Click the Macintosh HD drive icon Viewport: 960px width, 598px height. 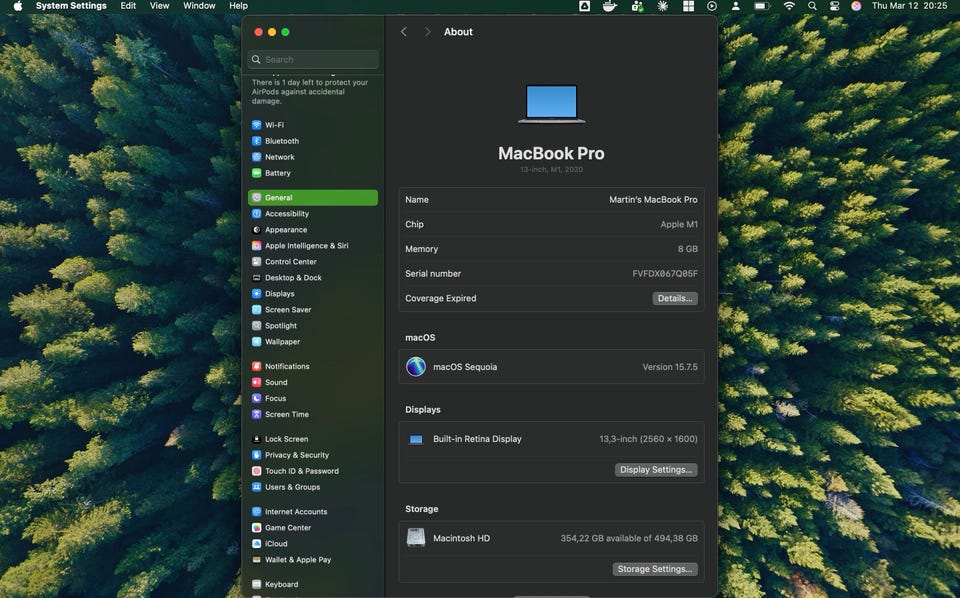(416, 538)
